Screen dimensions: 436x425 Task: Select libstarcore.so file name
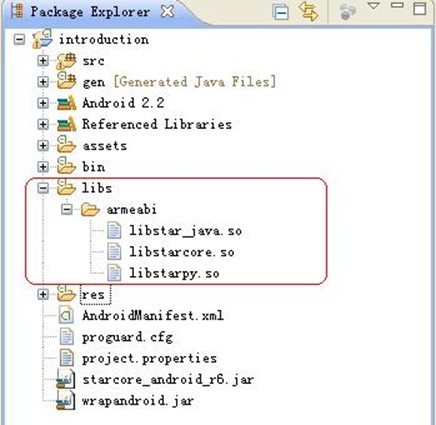coord(182,252)
